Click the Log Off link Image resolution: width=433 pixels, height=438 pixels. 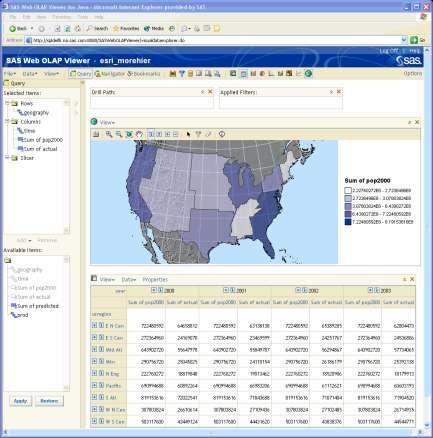click(389, 51)
